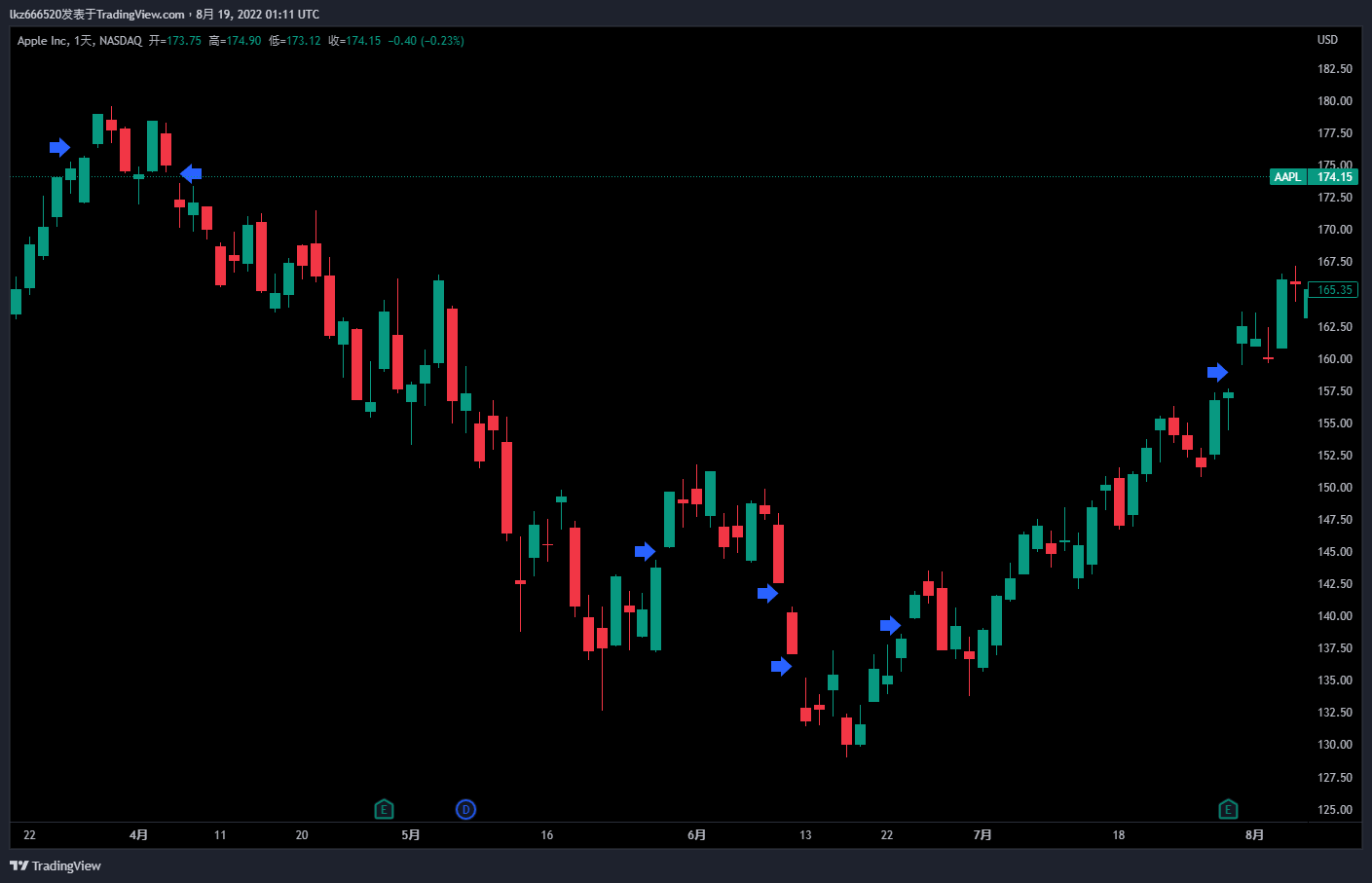Click the 140.00 price axis label
Viewport: 1372px width, 883px height.
pyautogui.click(x=1335, y=616)
